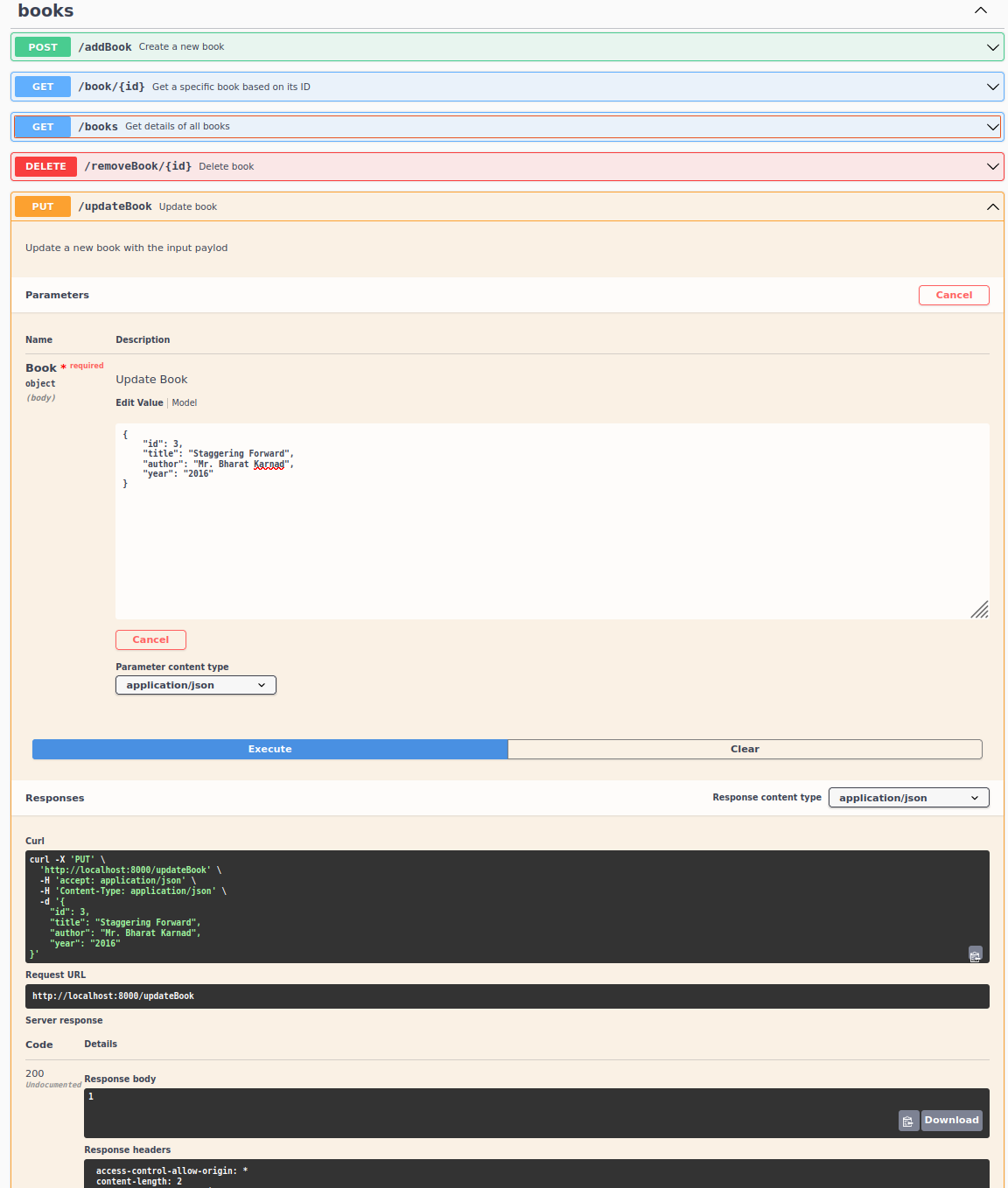
Task: Click the DELETE badge on /removeBook/{id}
Action: click(45, 166)
